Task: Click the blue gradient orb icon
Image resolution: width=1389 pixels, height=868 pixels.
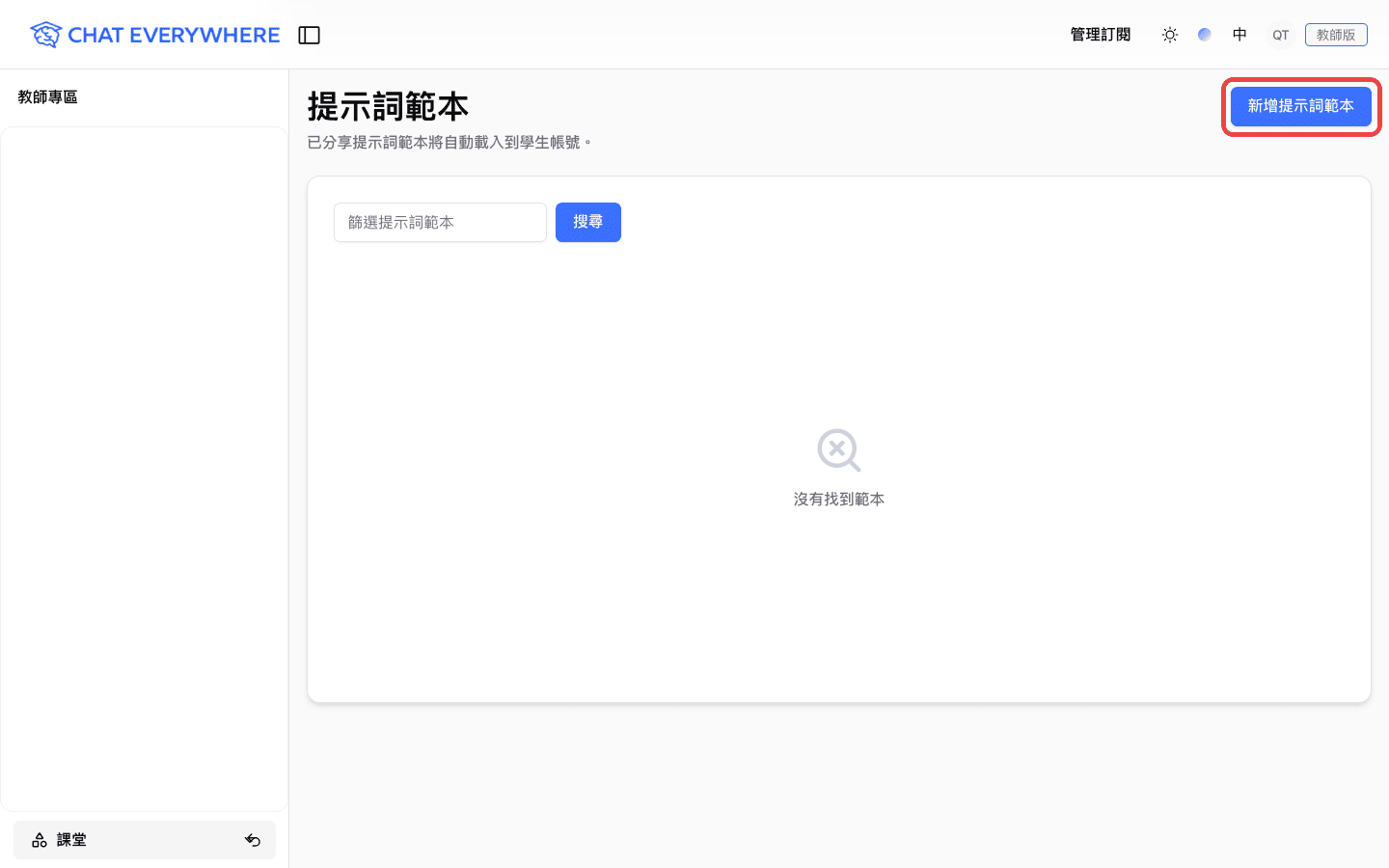Action: pyautogui.click(x=1205, y=35)
